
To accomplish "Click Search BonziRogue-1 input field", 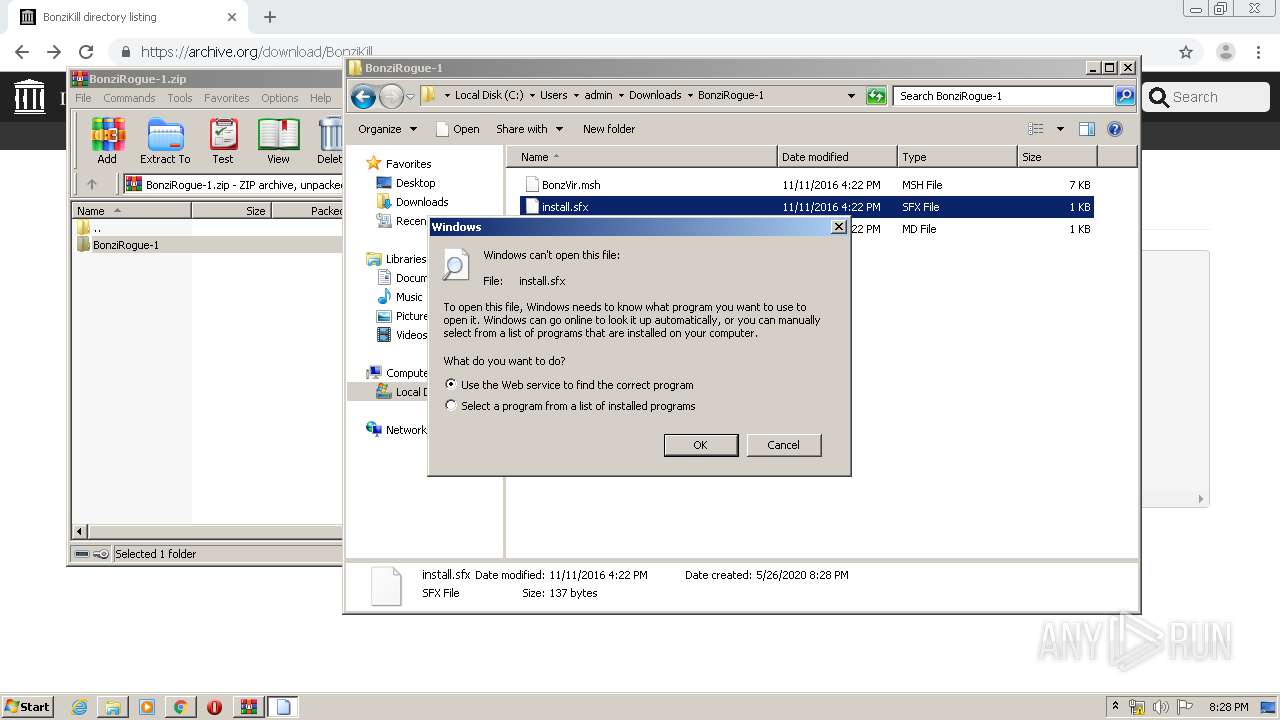I will (1003, 96).
